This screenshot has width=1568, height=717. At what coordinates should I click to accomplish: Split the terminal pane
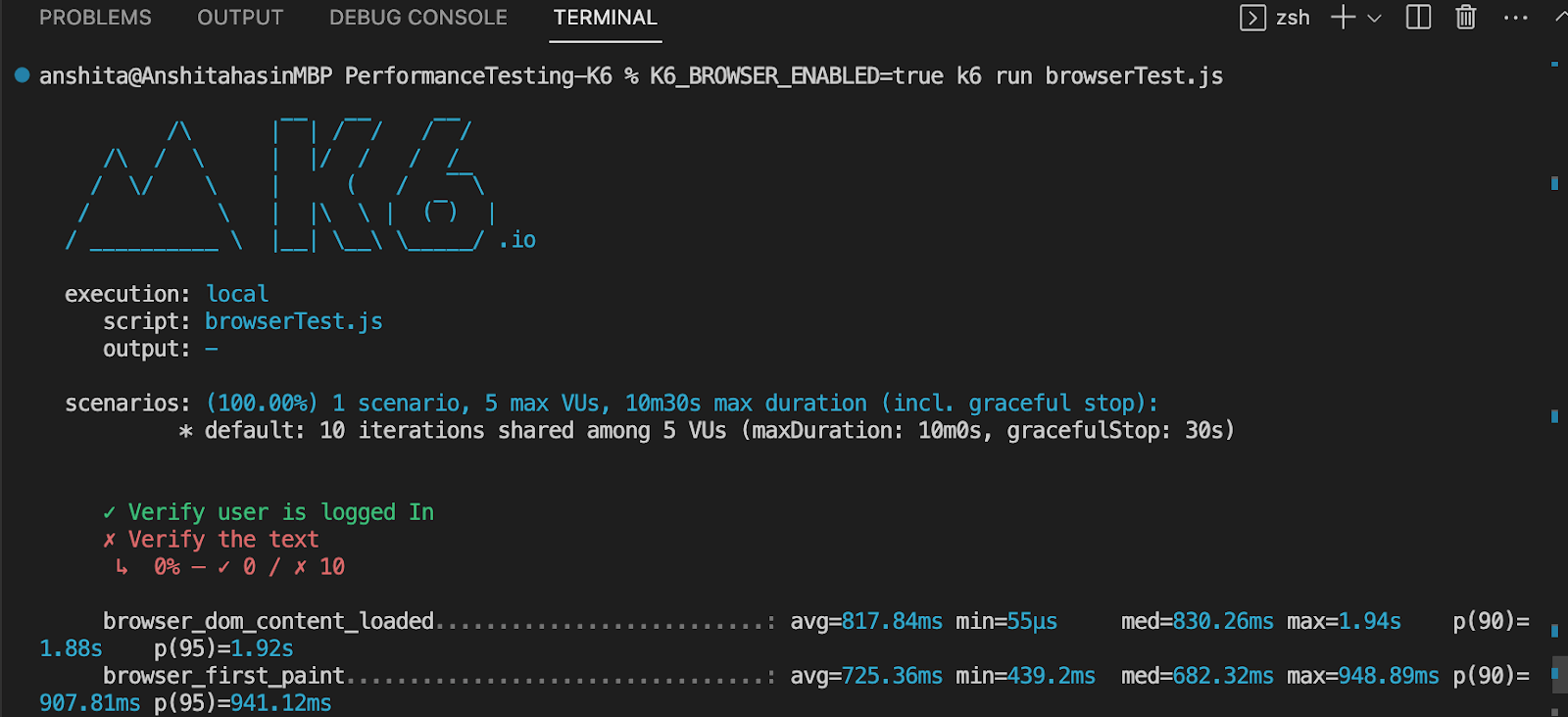click(x=1416, y=17)
